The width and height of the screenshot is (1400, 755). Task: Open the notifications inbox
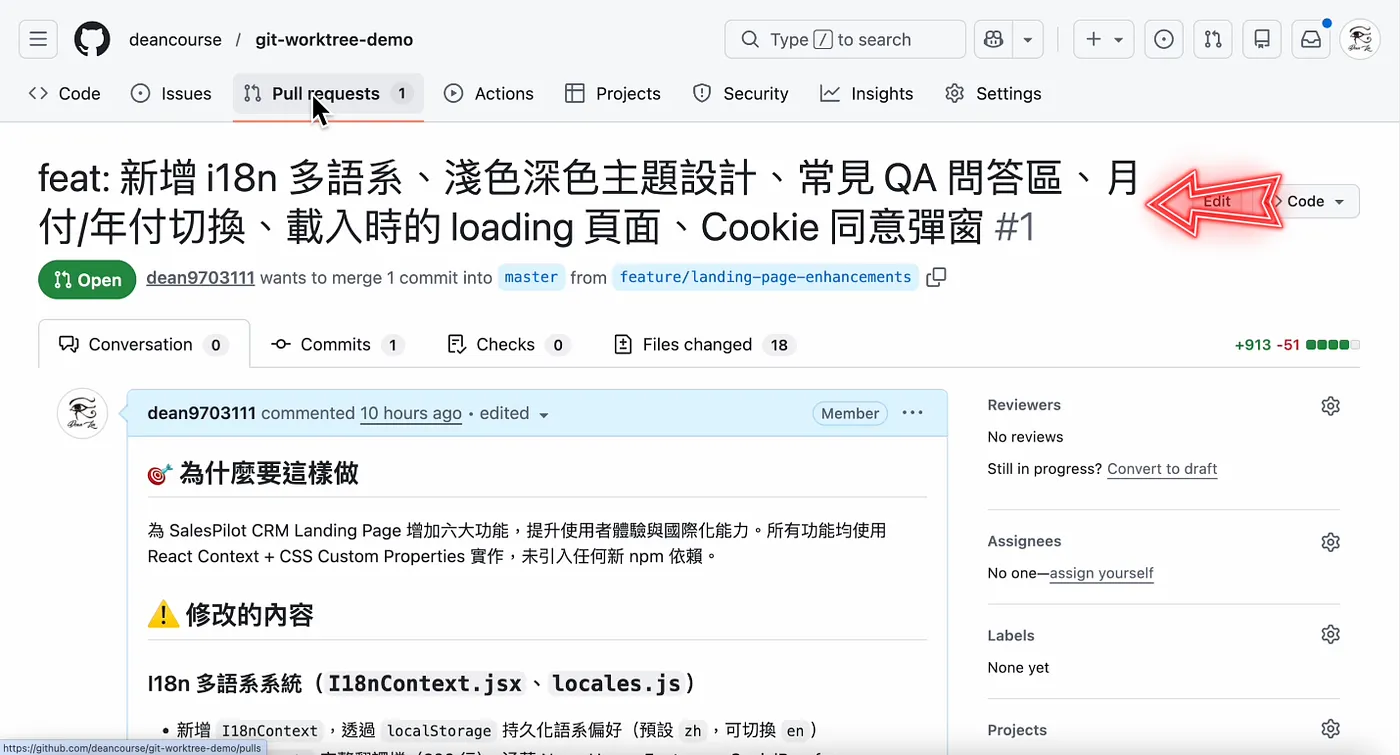point(1310,39)
